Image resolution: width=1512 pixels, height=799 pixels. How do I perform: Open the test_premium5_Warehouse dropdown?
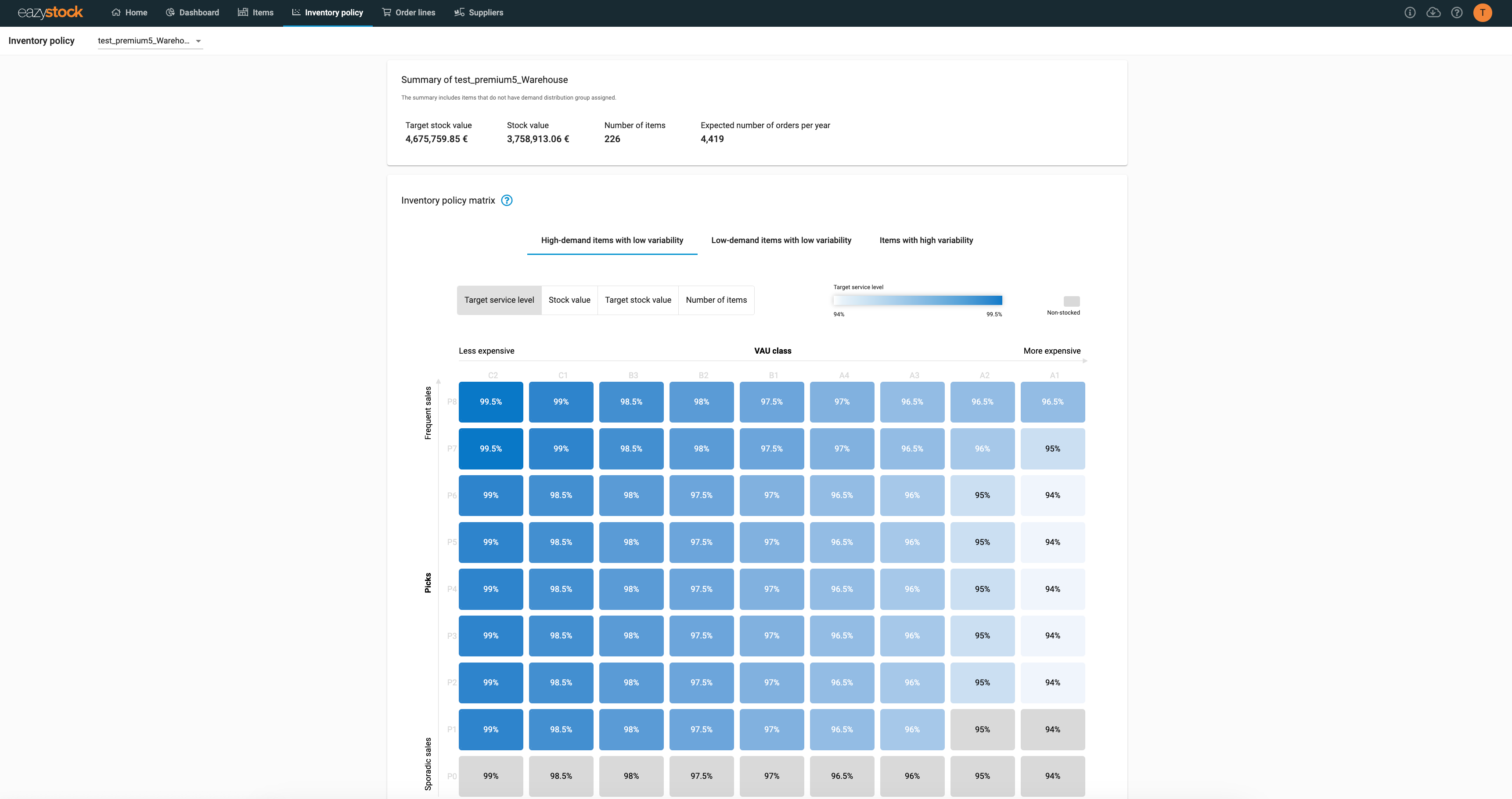[x=150, y=40]
